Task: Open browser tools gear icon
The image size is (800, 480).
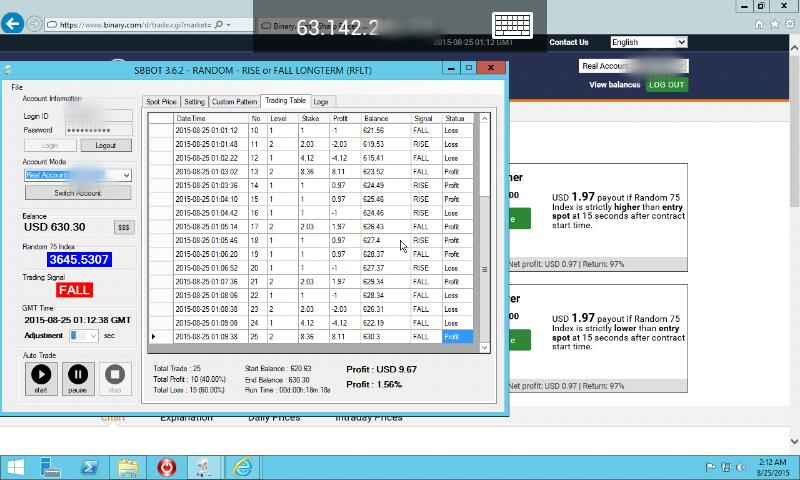Action: (790, 24)
